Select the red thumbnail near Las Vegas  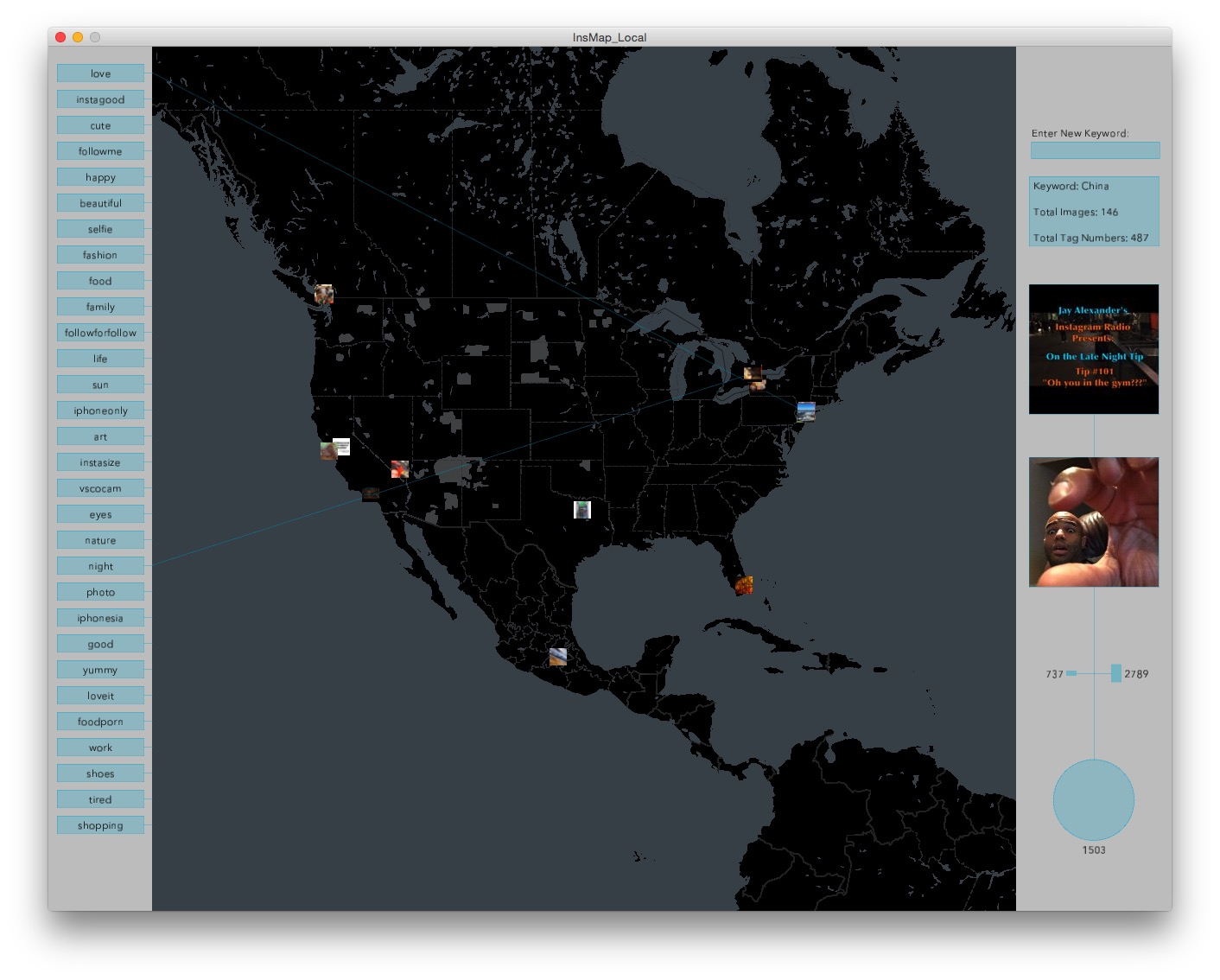[x=399, y=469]
